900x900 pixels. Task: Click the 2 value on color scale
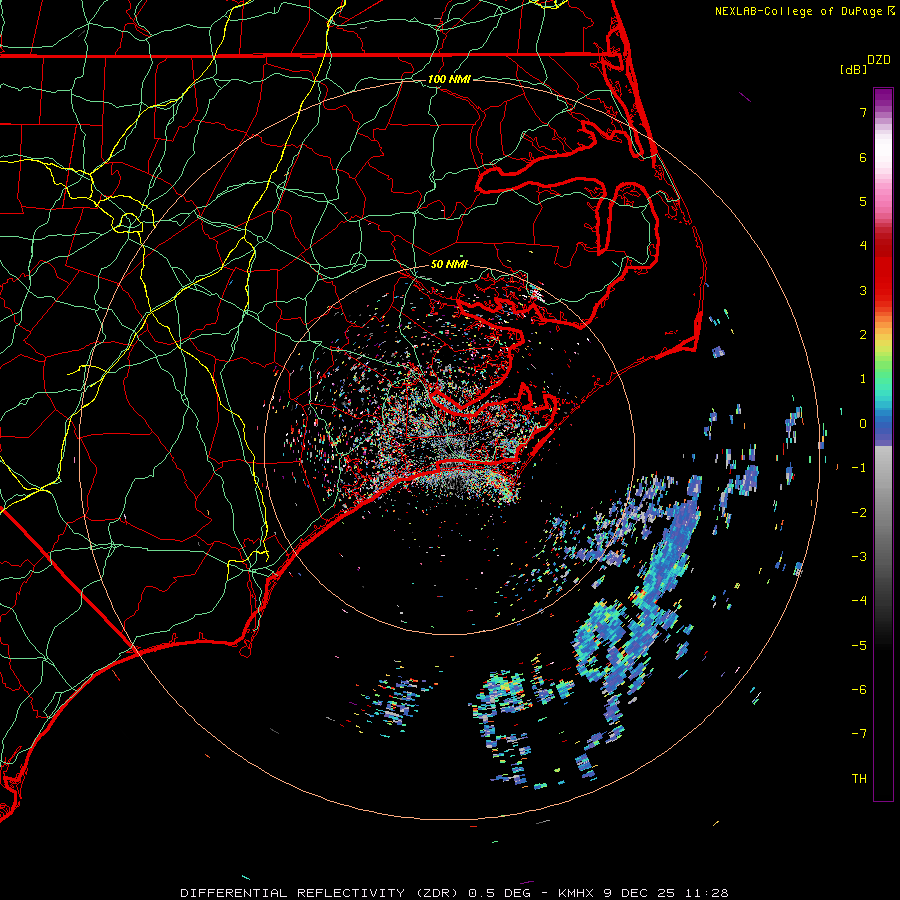coord(863,335)
